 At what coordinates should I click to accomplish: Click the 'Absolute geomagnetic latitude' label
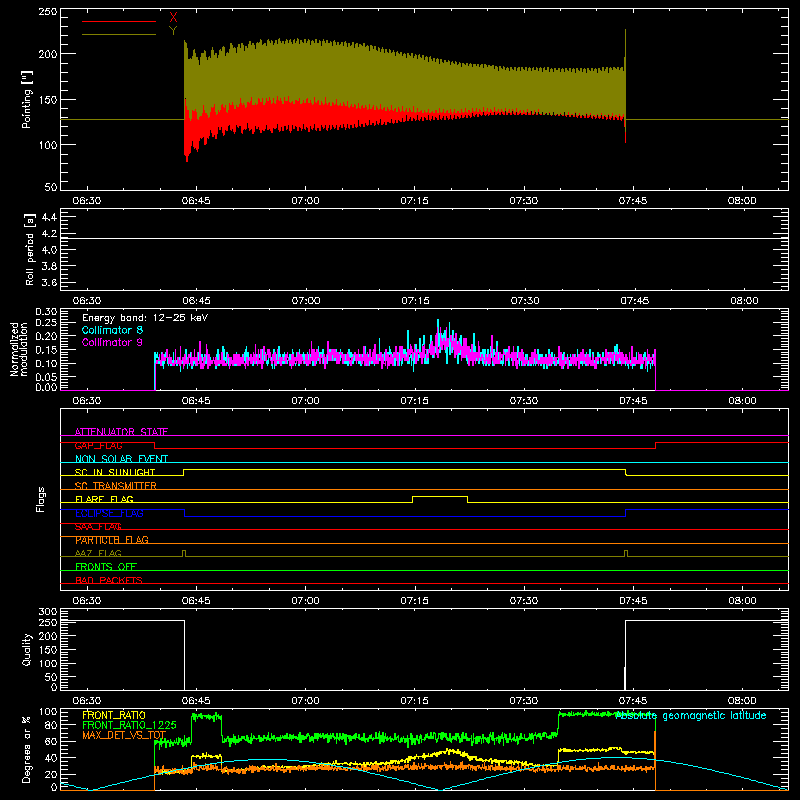691,716
